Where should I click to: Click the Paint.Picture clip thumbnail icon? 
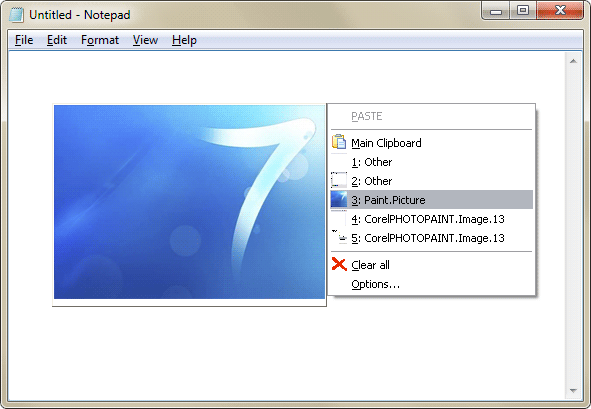click(x=339, y=199)
